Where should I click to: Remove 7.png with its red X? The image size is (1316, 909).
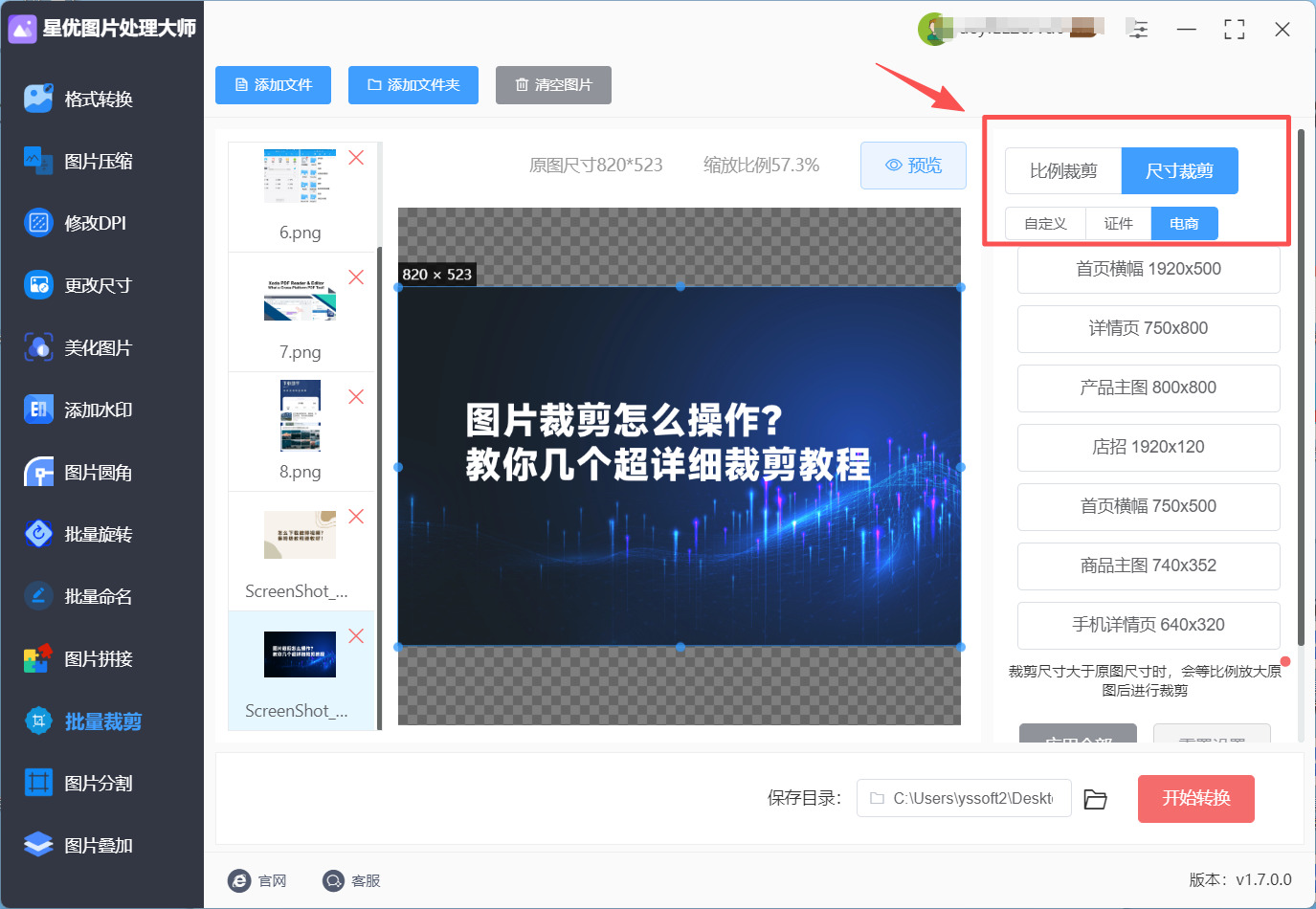[356, 277]
